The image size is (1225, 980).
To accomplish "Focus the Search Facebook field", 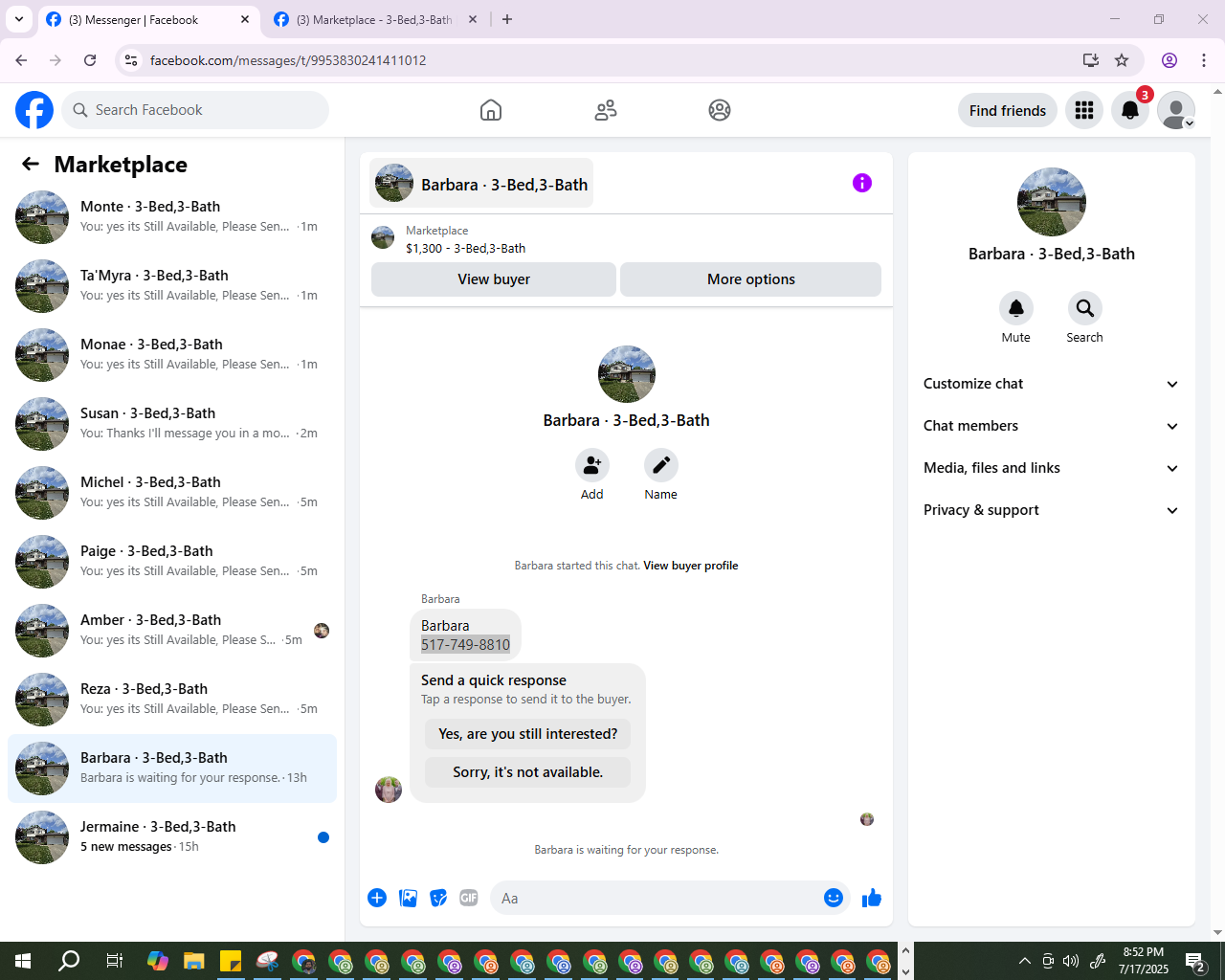I will pos(195,110).
